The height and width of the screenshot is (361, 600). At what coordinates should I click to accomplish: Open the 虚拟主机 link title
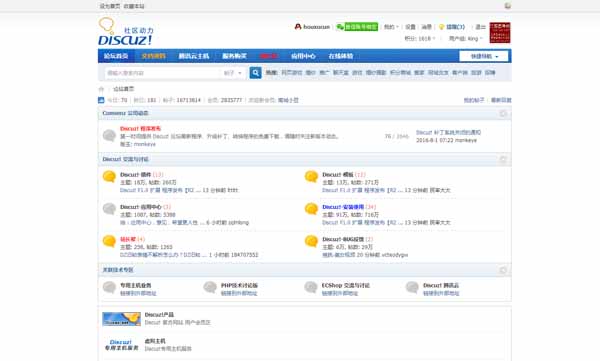pos(155,341)
